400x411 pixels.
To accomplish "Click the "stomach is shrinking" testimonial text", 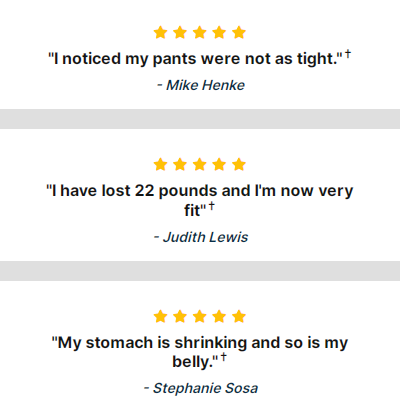I will [199, 352].
